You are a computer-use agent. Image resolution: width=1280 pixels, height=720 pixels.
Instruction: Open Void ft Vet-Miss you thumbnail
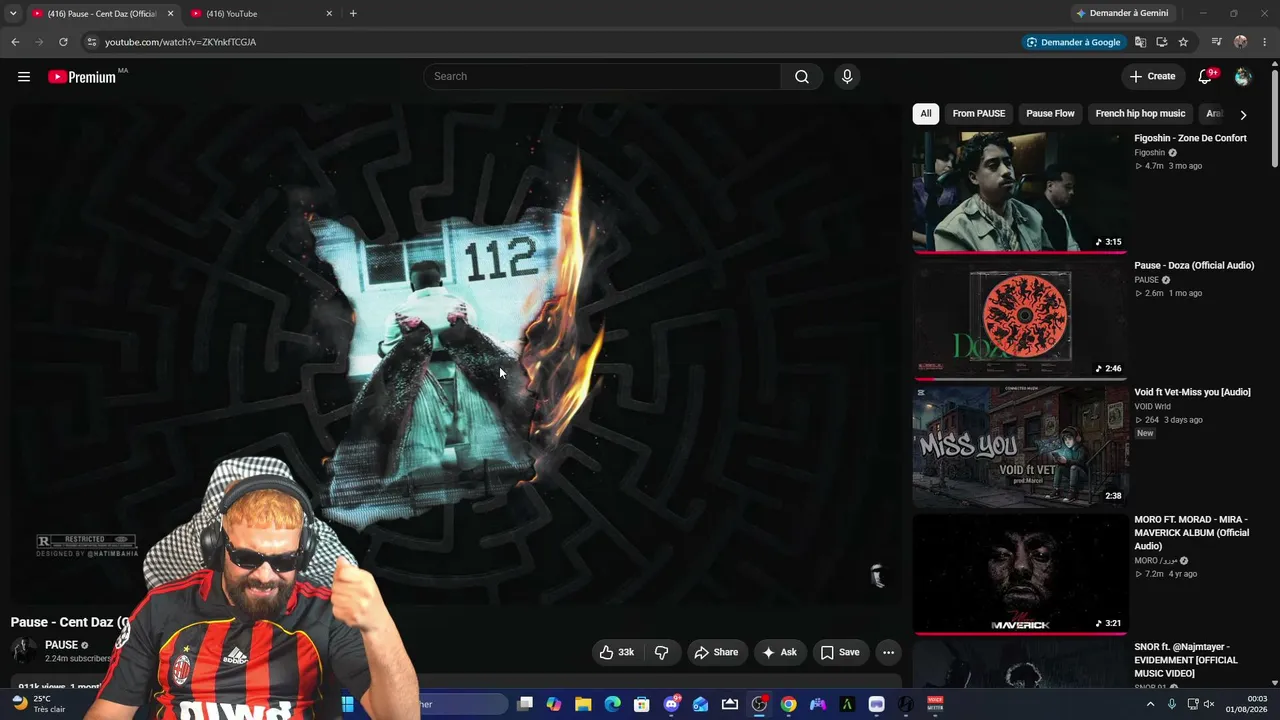[x=1020, y=446]
